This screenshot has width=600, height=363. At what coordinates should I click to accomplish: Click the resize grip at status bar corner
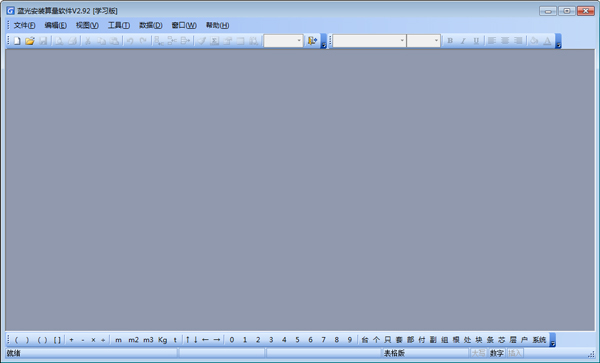tap(591, 354)
